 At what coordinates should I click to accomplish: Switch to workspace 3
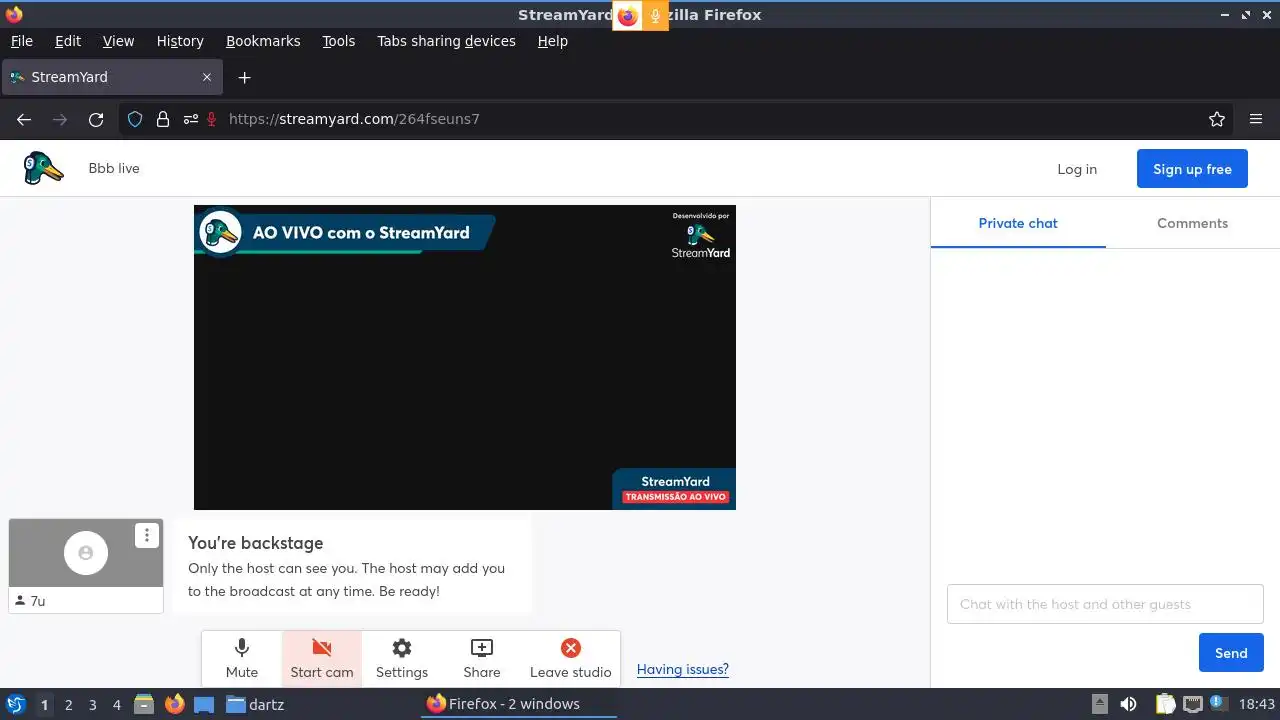click(x=92, y=704)
